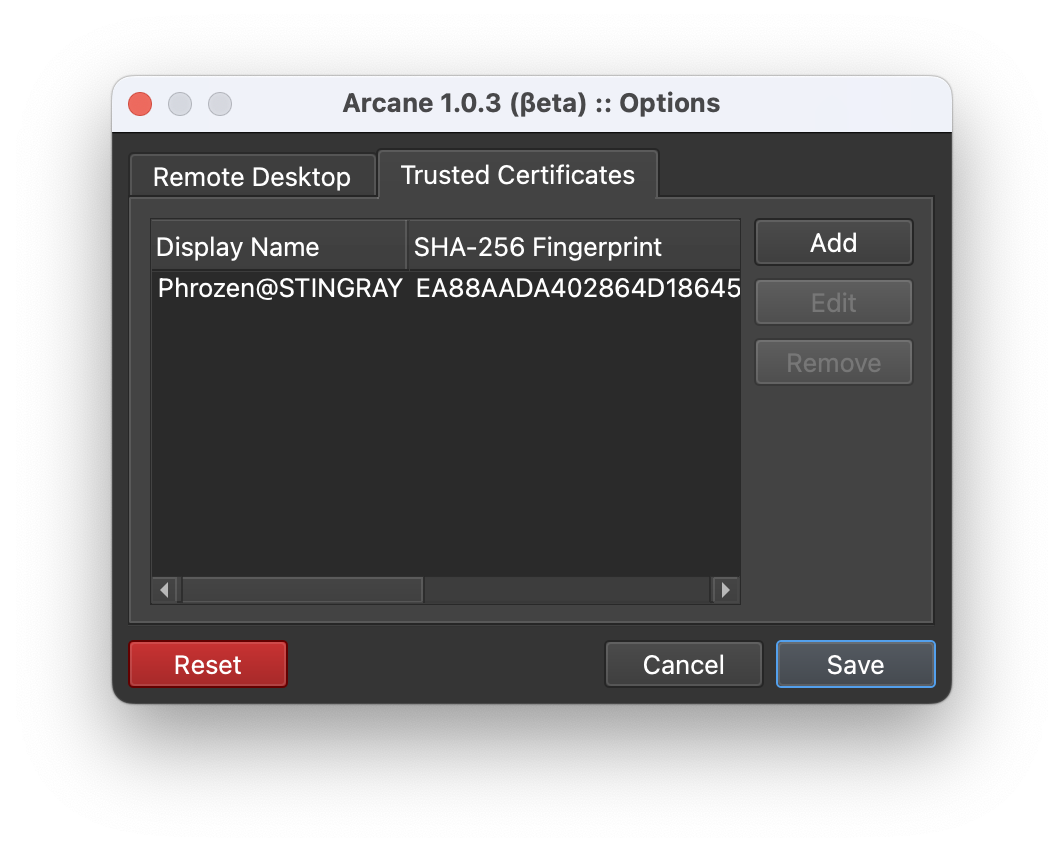This screenshot has height=852, width=1064.
Task: Click the disabled Remove button
Action: (x=833, y=362)
